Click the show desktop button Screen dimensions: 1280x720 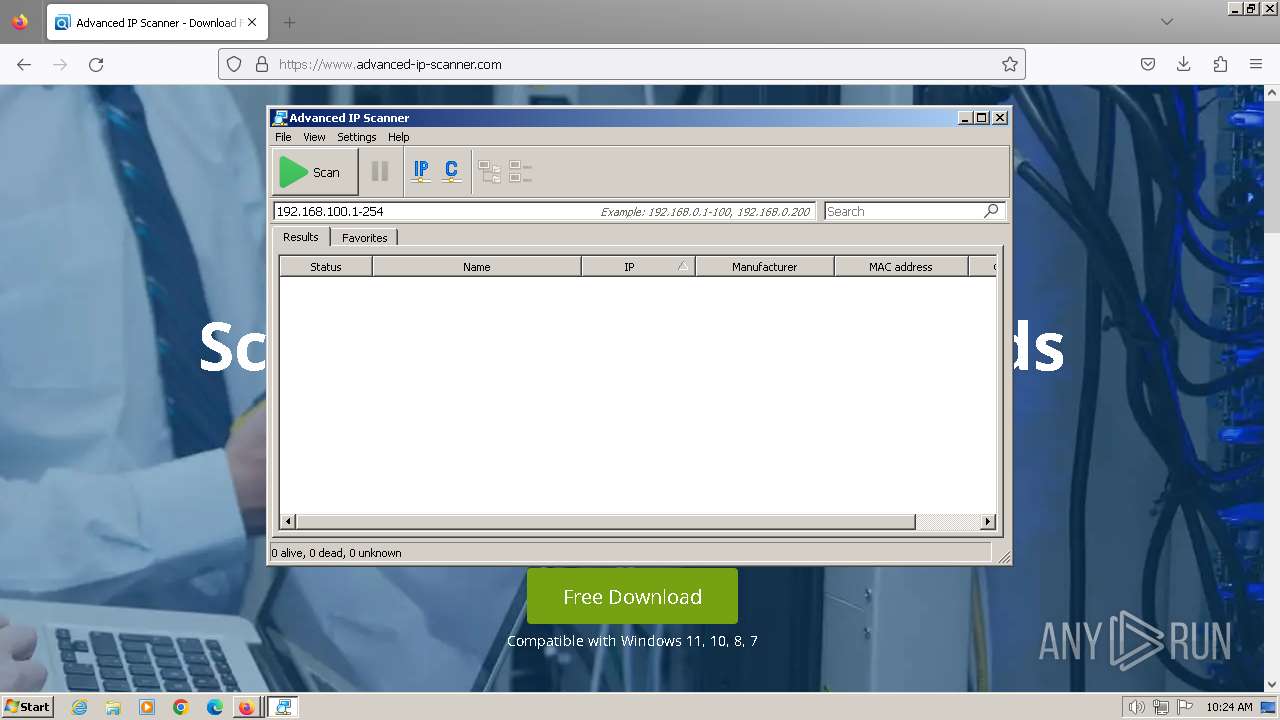1269,707
